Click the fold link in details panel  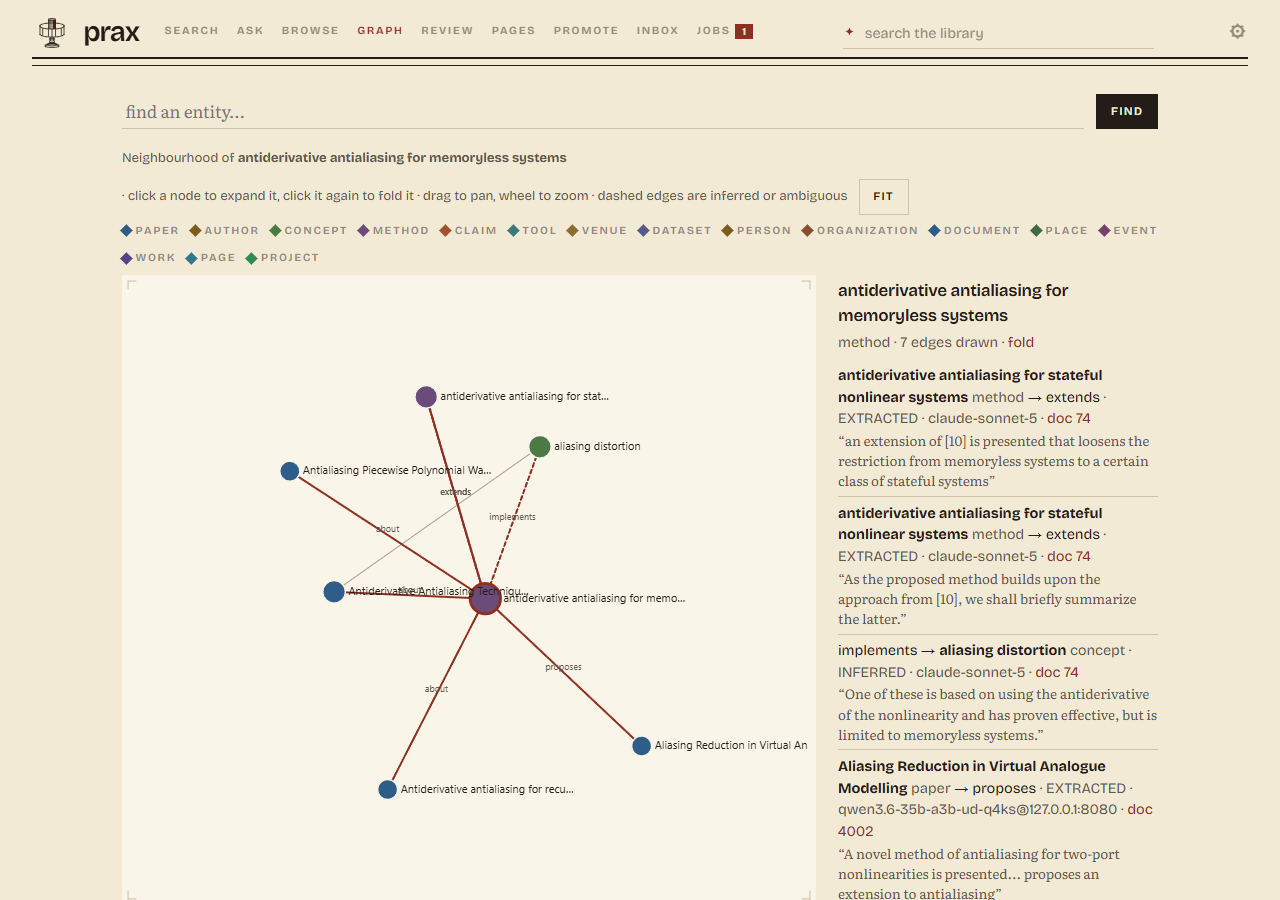tap(1021, 342)
